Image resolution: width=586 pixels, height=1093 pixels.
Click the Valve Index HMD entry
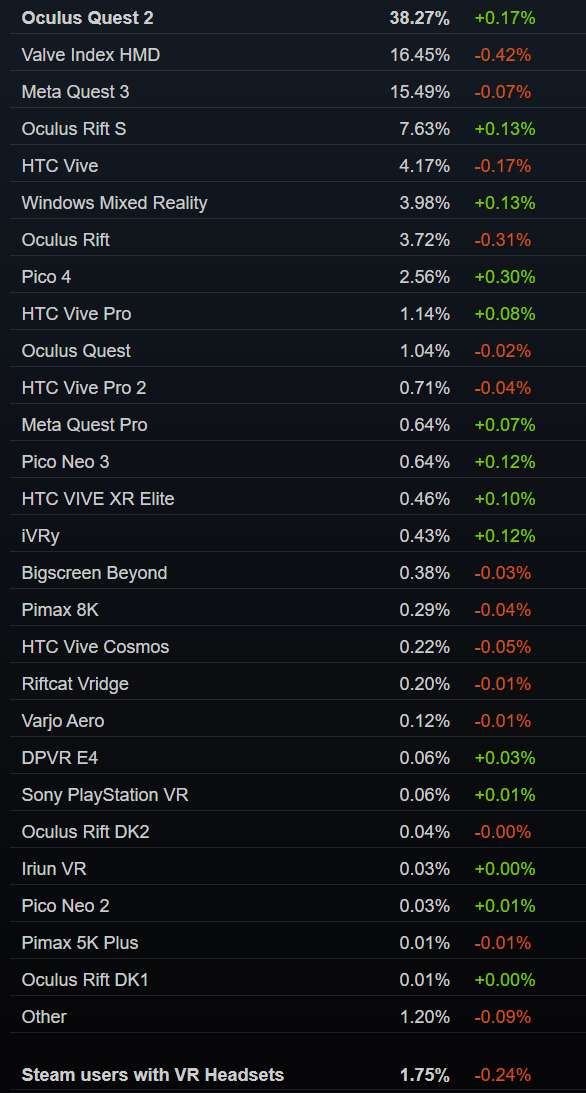pos(91,54)
